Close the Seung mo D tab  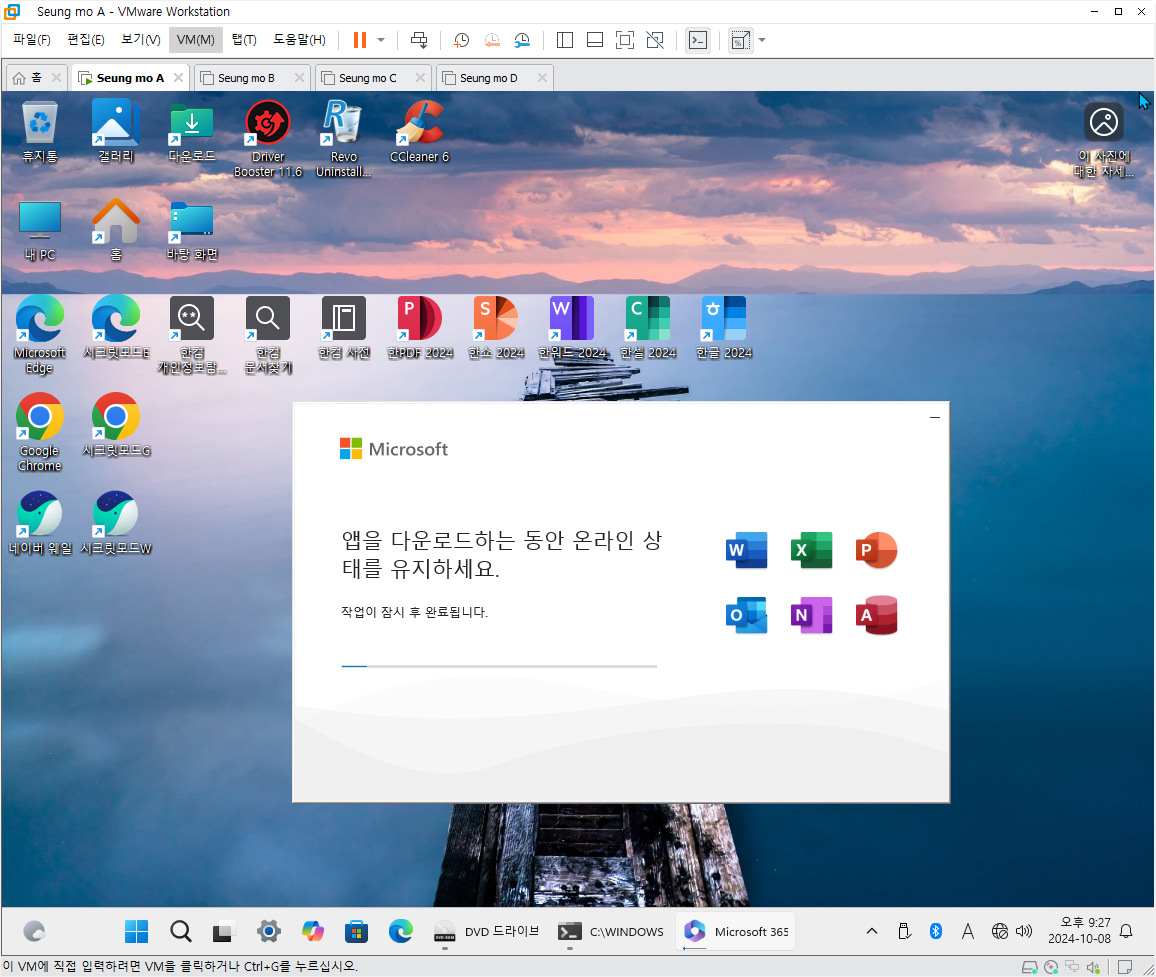(x=543, y=77)
